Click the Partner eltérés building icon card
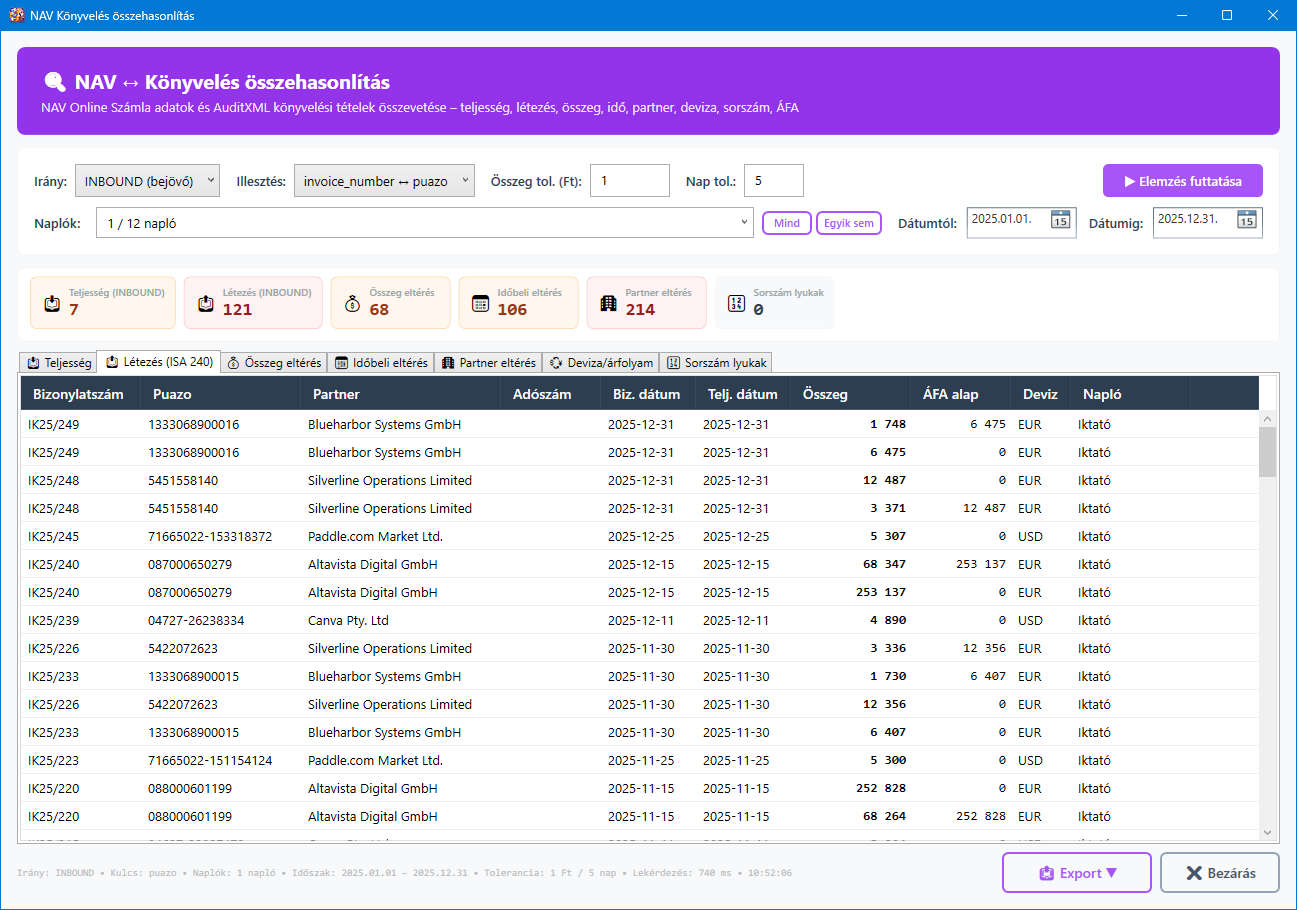 pos(608,303)
